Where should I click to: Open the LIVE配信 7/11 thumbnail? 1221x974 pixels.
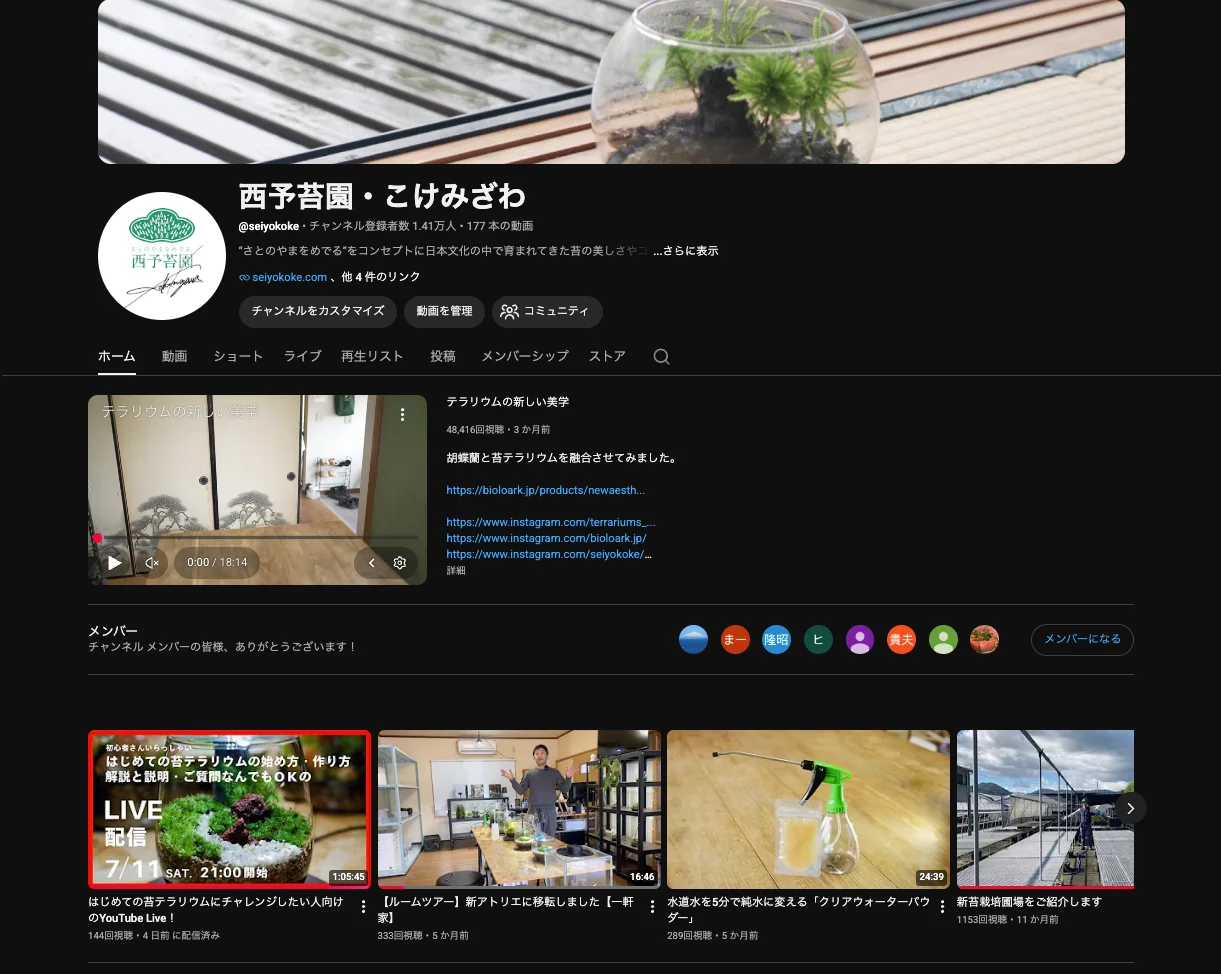[229, 809]
